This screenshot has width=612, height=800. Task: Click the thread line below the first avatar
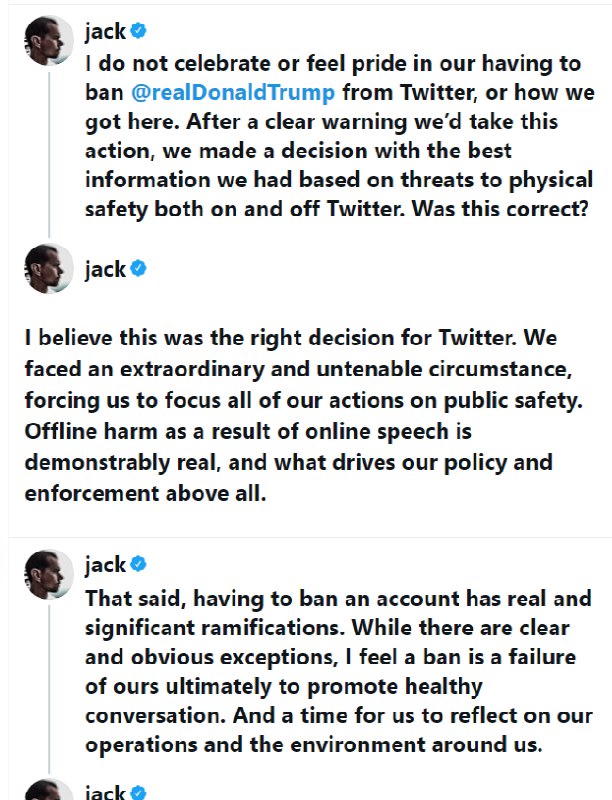48,150
